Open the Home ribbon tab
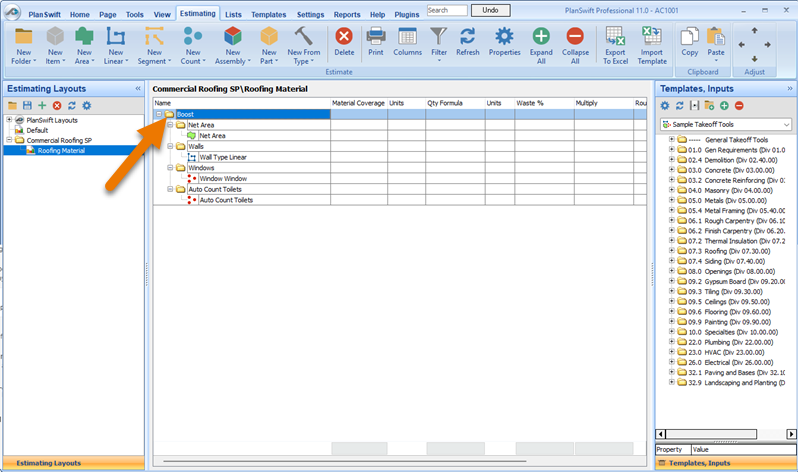The width and height of the screenshot is (799, 472). pyautogui.click(x=79, y=15)
